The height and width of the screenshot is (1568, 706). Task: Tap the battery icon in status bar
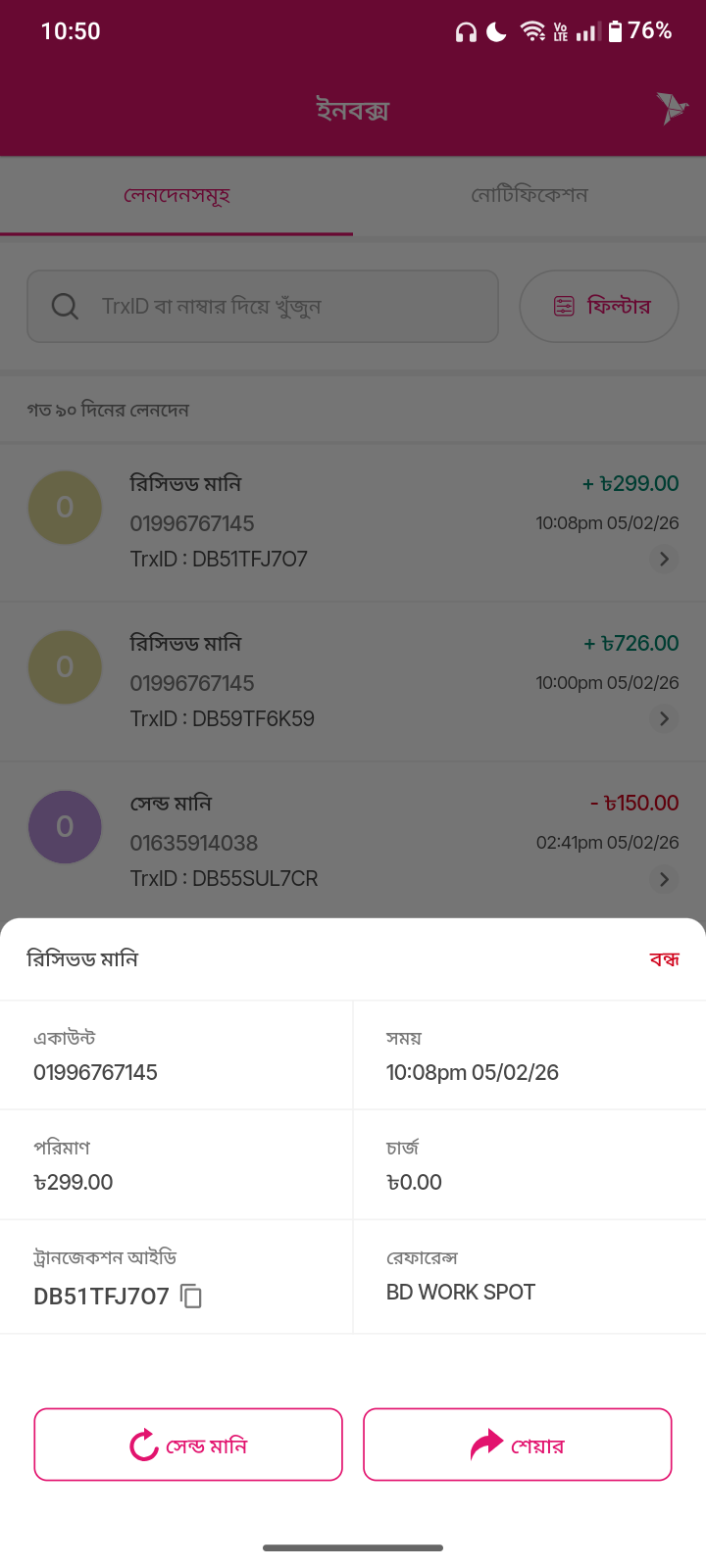tap(615, 31)
